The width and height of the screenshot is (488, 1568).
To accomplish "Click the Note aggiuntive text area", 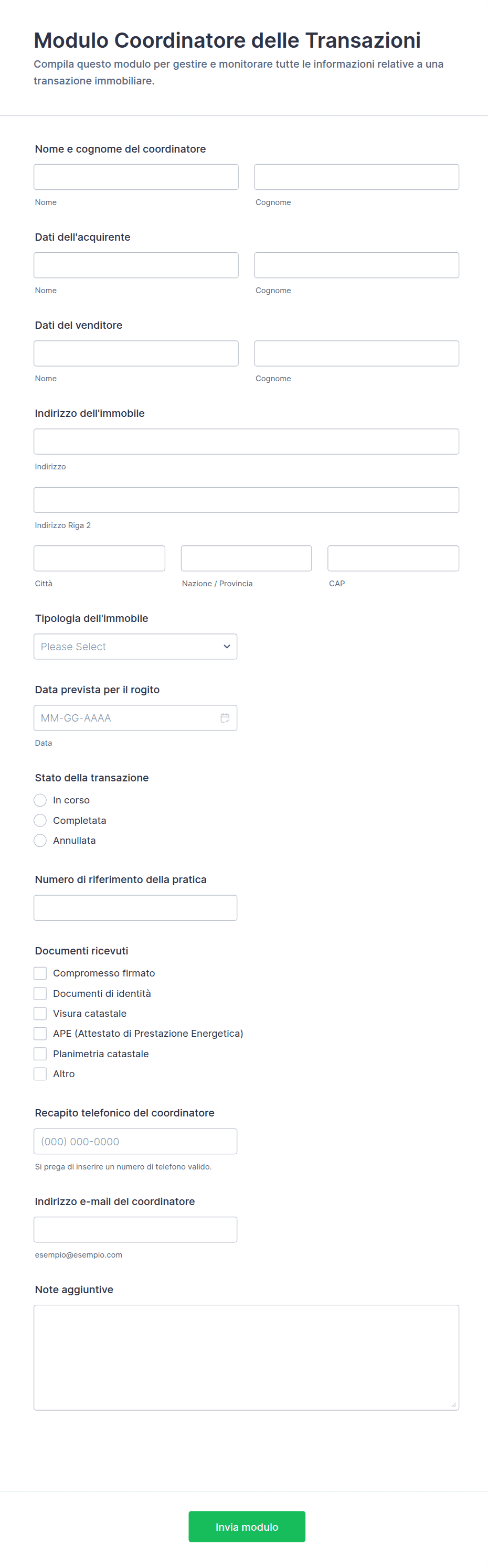I will pyautogui.click(x=246, y=1357).
